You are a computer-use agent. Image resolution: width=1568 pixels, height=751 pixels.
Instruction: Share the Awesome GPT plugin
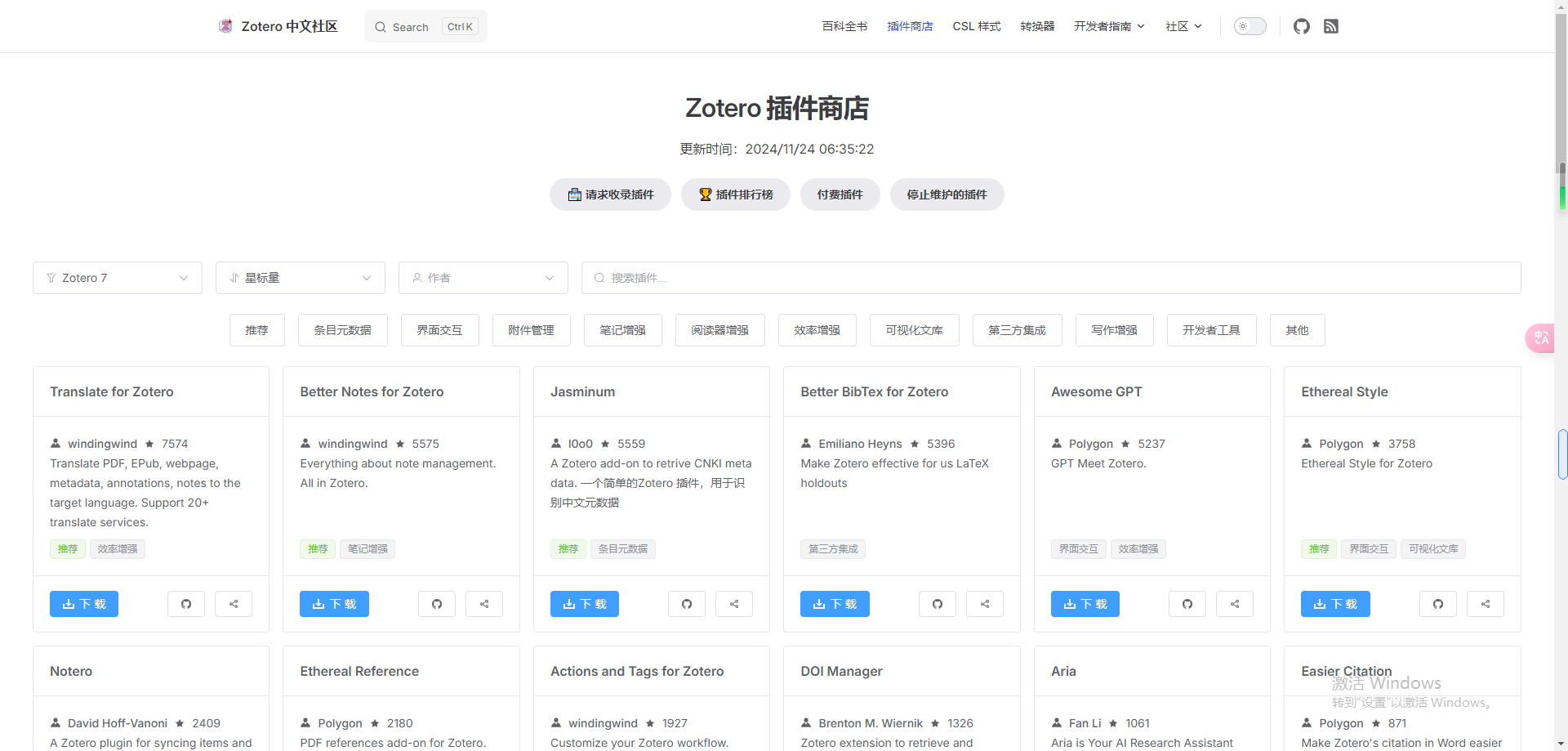point(1235,604)
